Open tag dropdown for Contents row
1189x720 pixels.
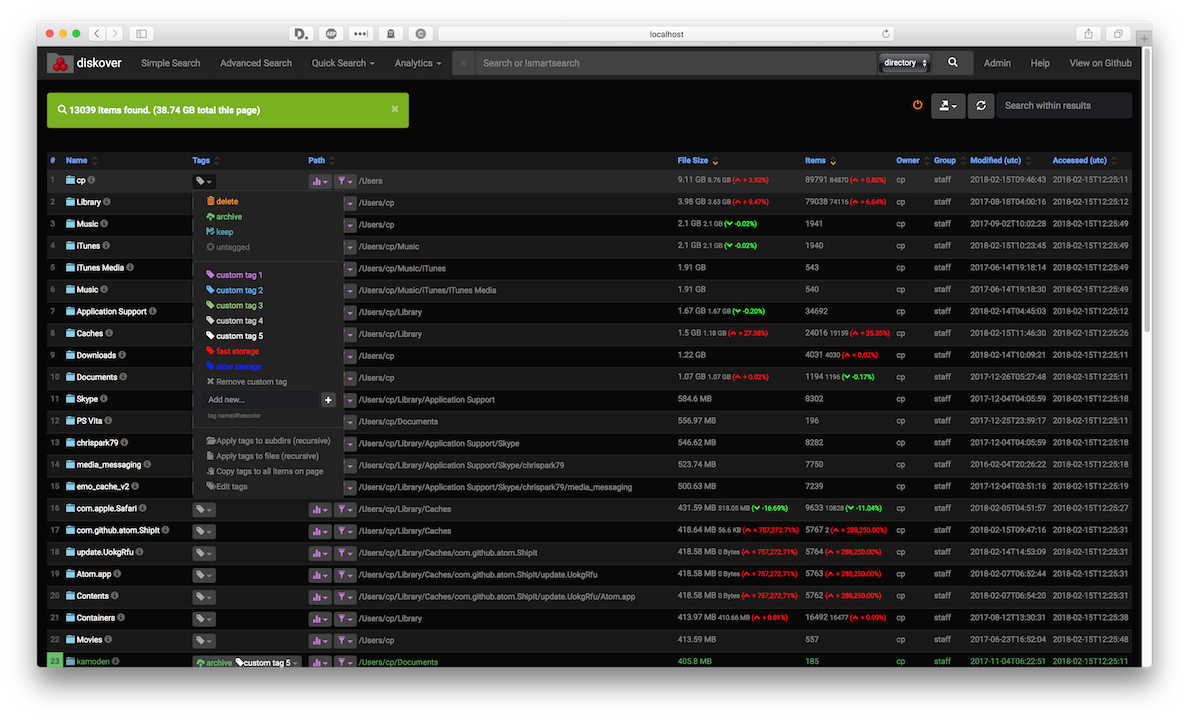204,596
